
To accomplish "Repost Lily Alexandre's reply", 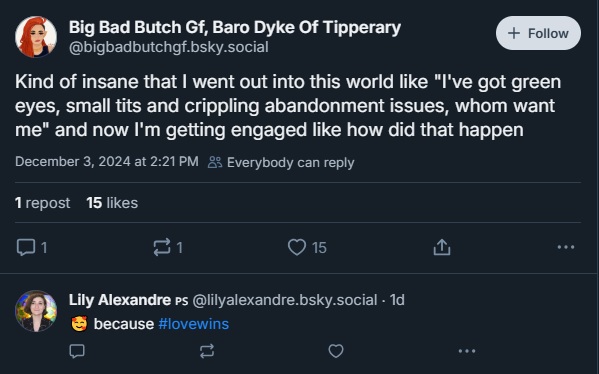I will click(207, 351).
